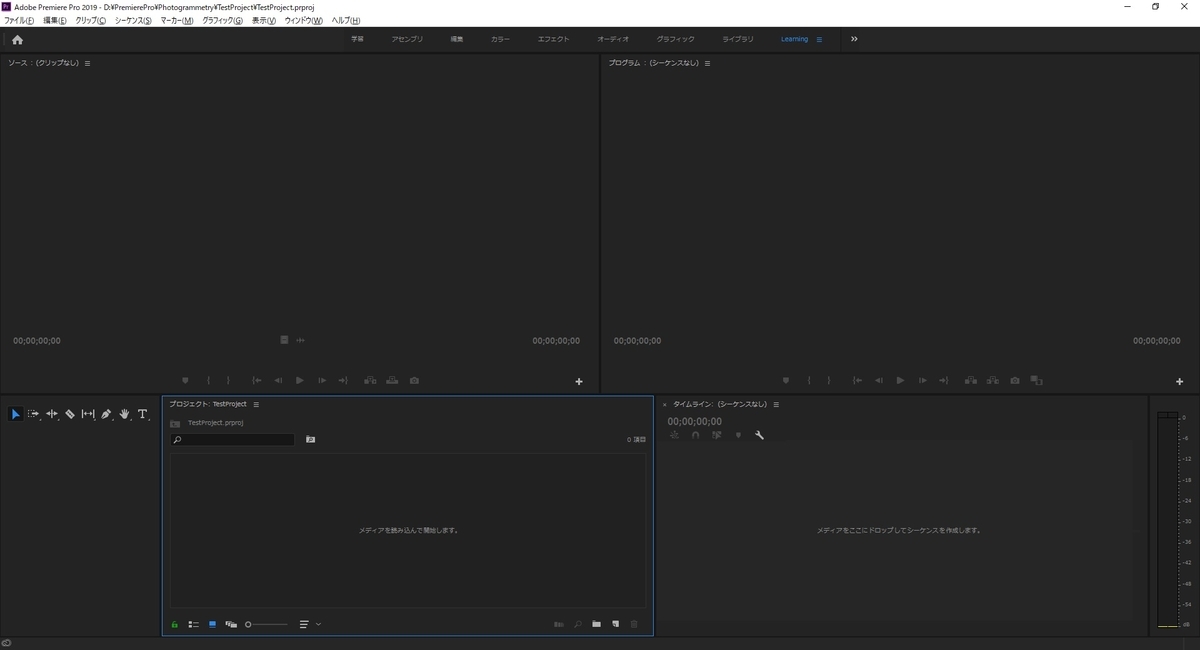Expand workspace overflow double chevron
The image size is (1200, 650).
click(854, 39)
